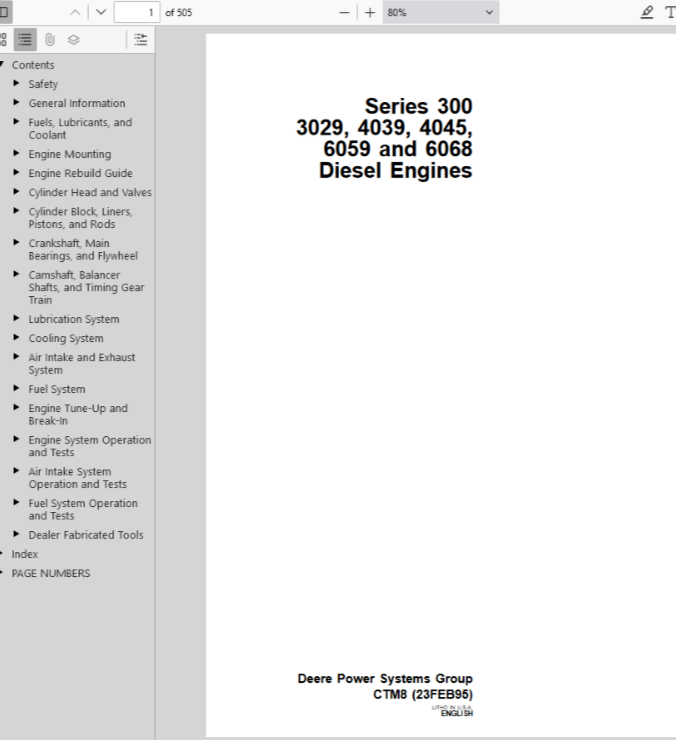
Task: Open Fuel System Operation and Tests entry
Action: click(x=83, y=509)
